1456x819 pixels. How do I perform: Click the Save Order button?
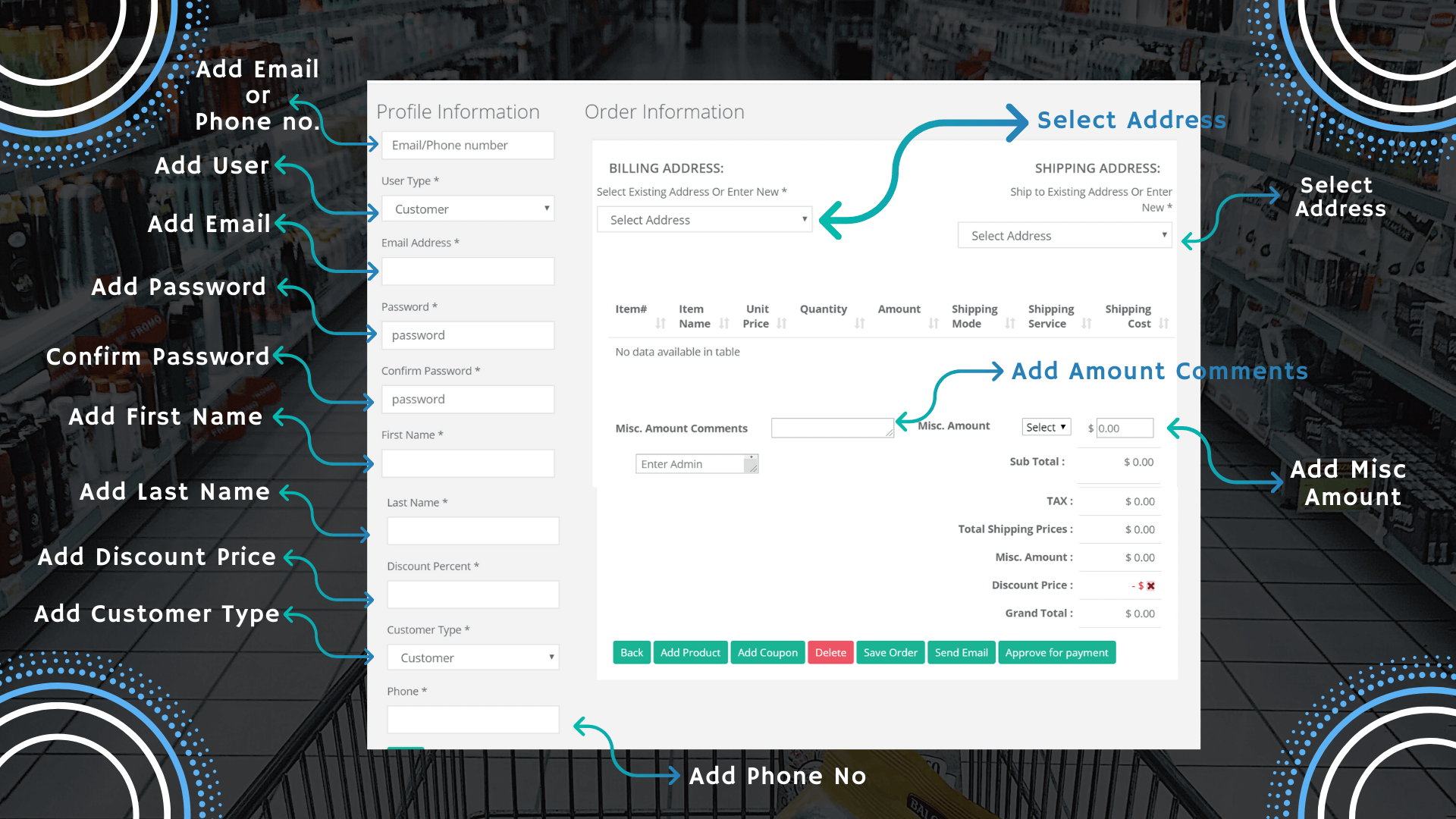890,653
